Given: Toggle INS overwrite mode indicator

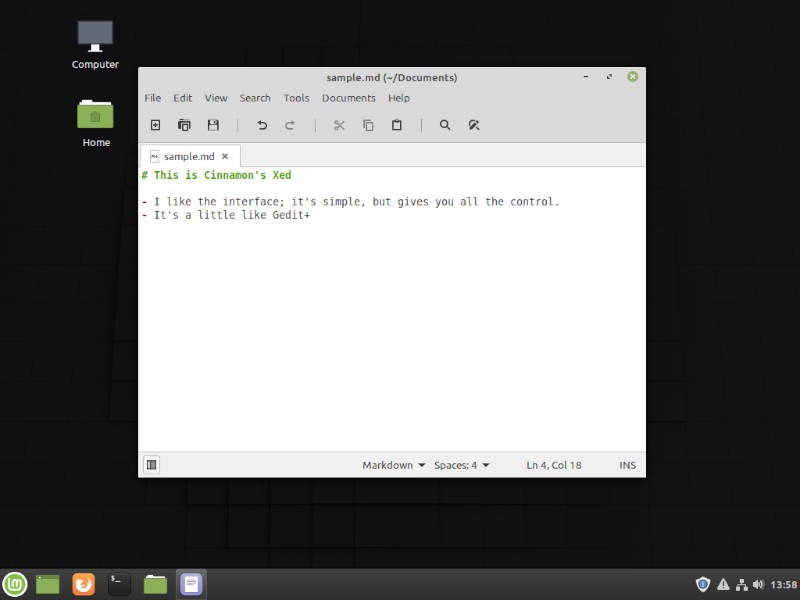Looking at the screenshot, I should (627, 465).
